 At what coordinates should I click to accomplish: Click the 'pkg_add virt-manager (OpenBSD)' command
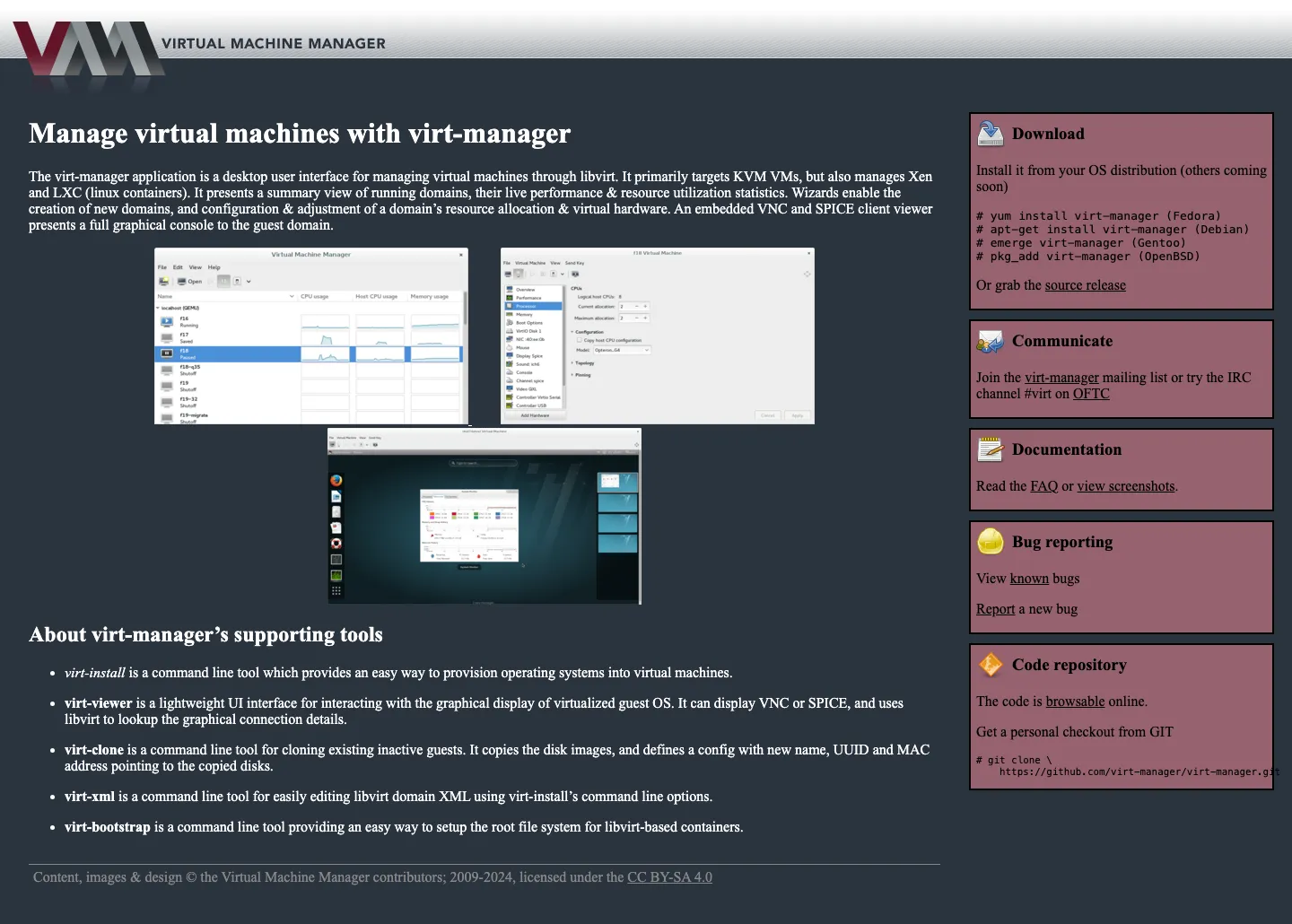(x=1088, y=257)
